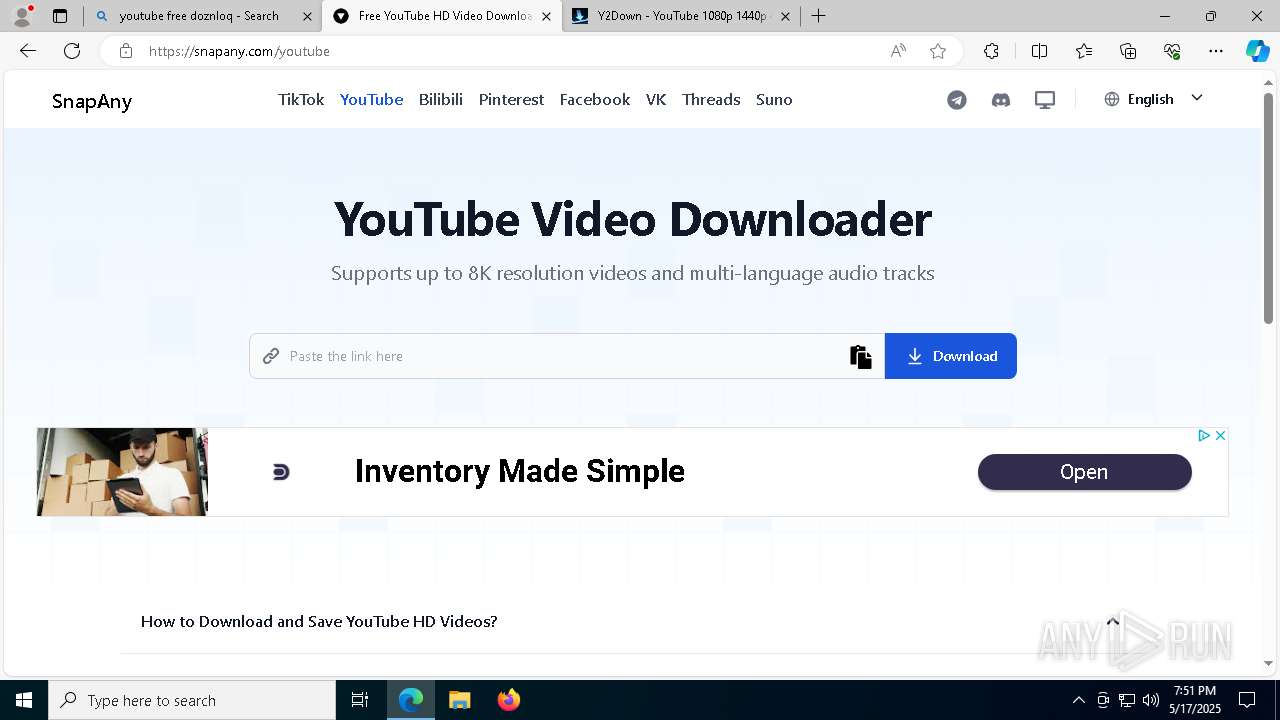
Task: Close the Y2Down tab
Action: pos(785,16)
